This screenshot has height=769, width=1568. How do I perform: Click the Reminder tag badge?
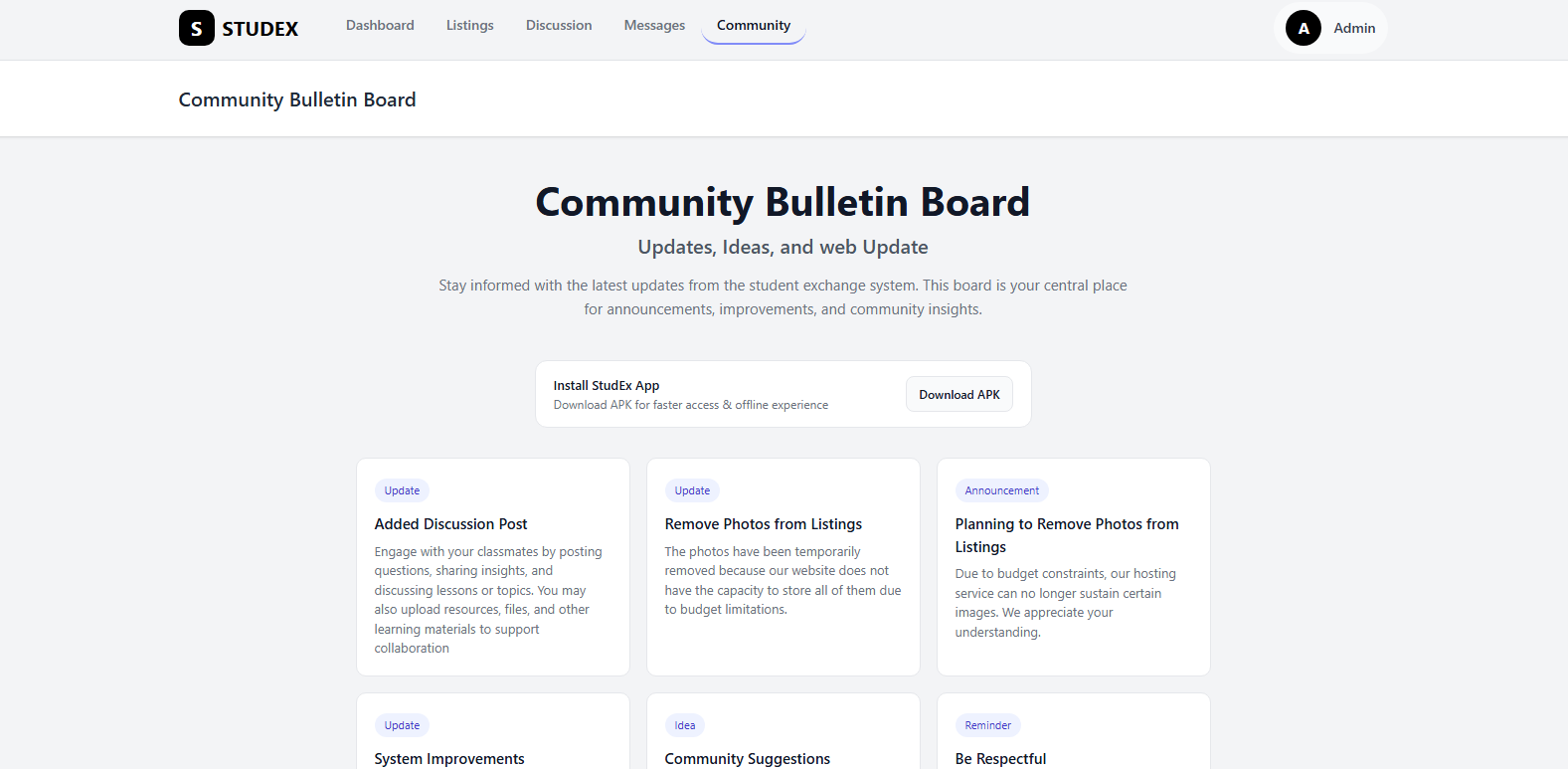pyautogui.click(x=987, y=725)
